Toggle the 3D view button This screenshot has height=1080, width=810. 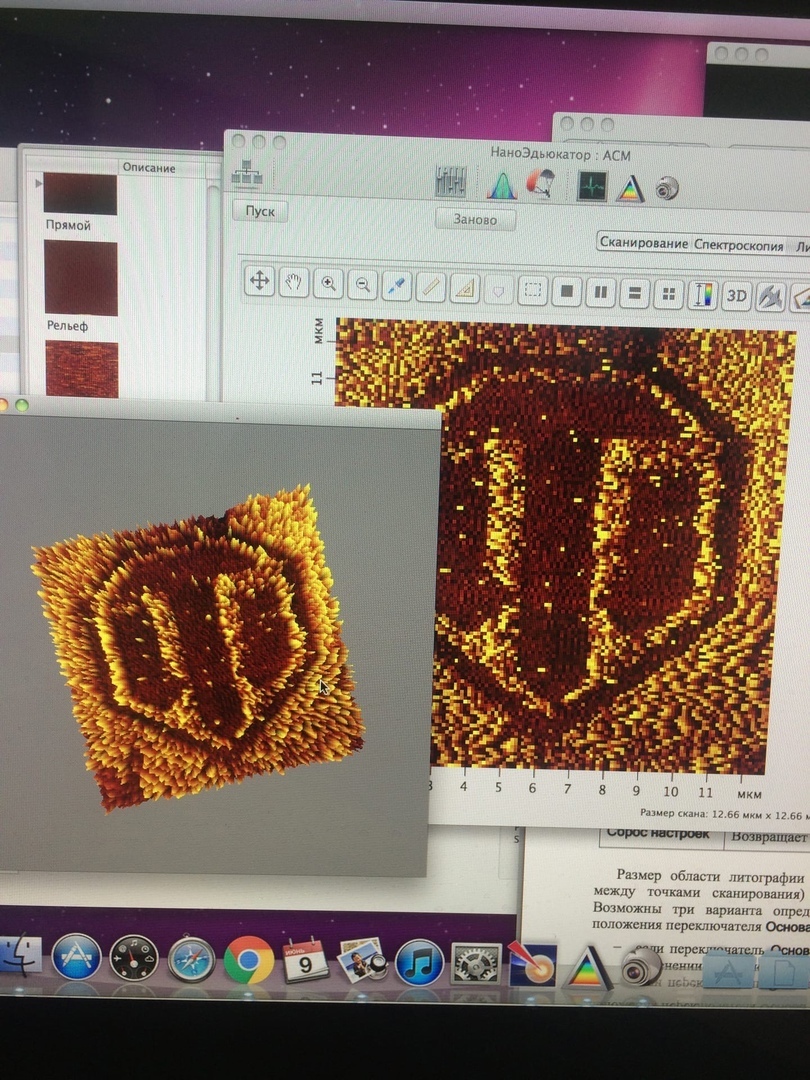(736, 296)
